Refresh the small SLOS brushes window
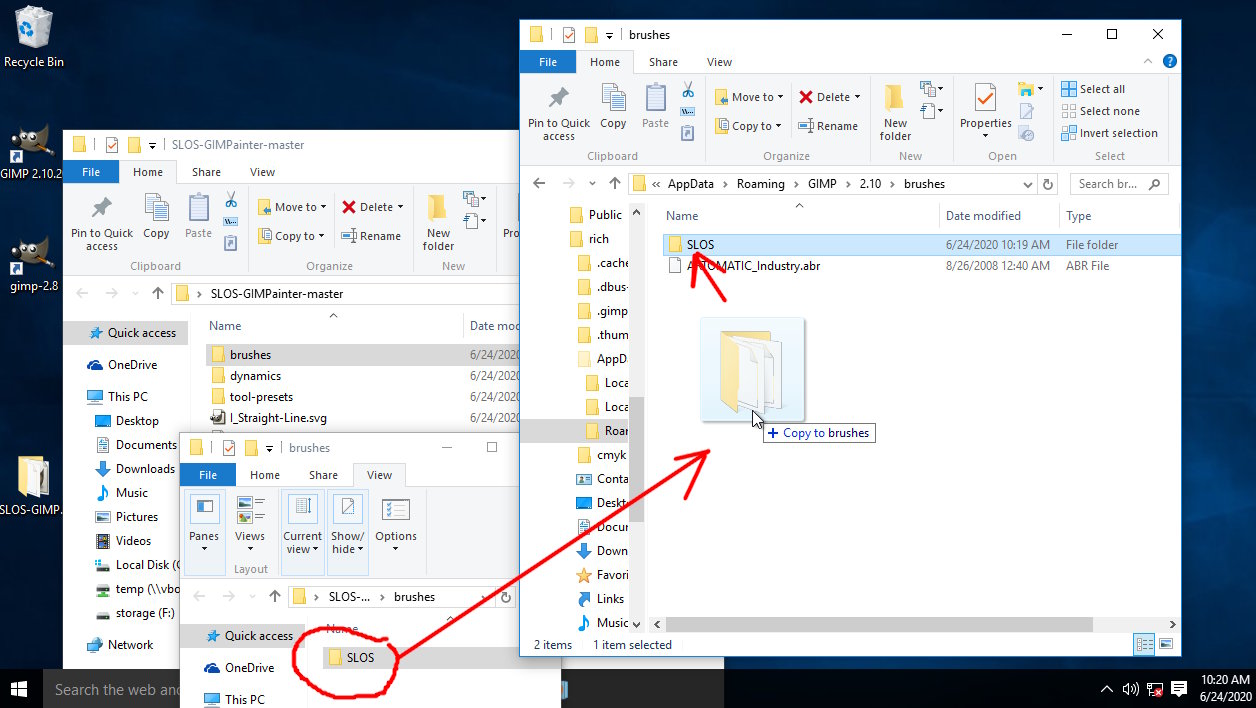 pos(506,597)
